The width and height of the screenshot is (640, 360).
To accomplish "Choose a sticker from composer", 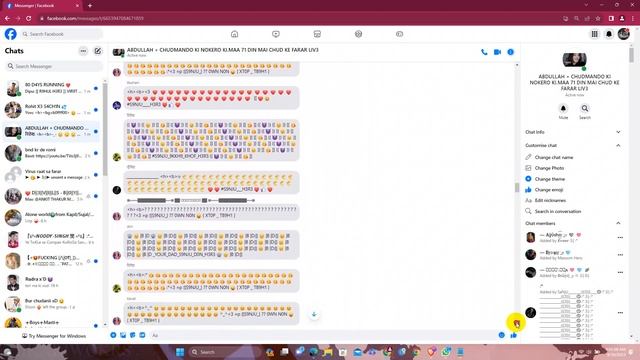I will tap(133, 335).
